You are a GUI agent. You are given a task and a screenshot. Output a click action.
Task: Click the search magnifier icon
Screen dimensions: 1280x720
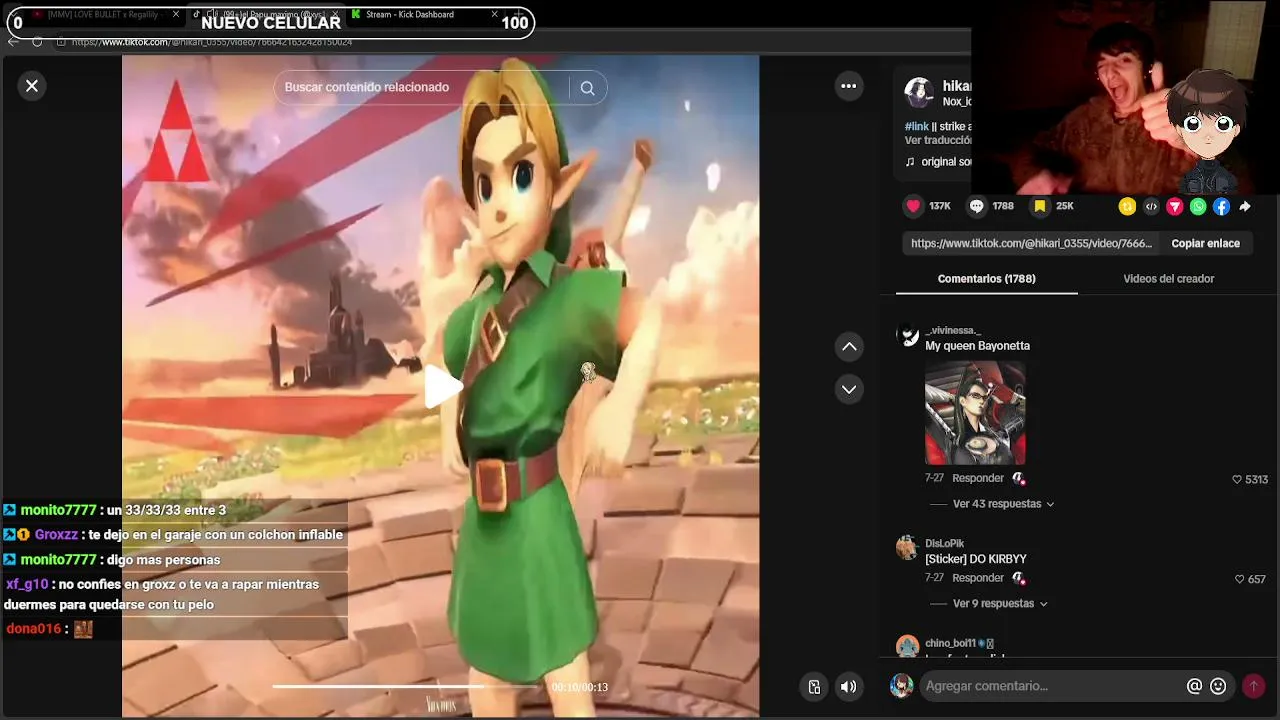(587, 88)
